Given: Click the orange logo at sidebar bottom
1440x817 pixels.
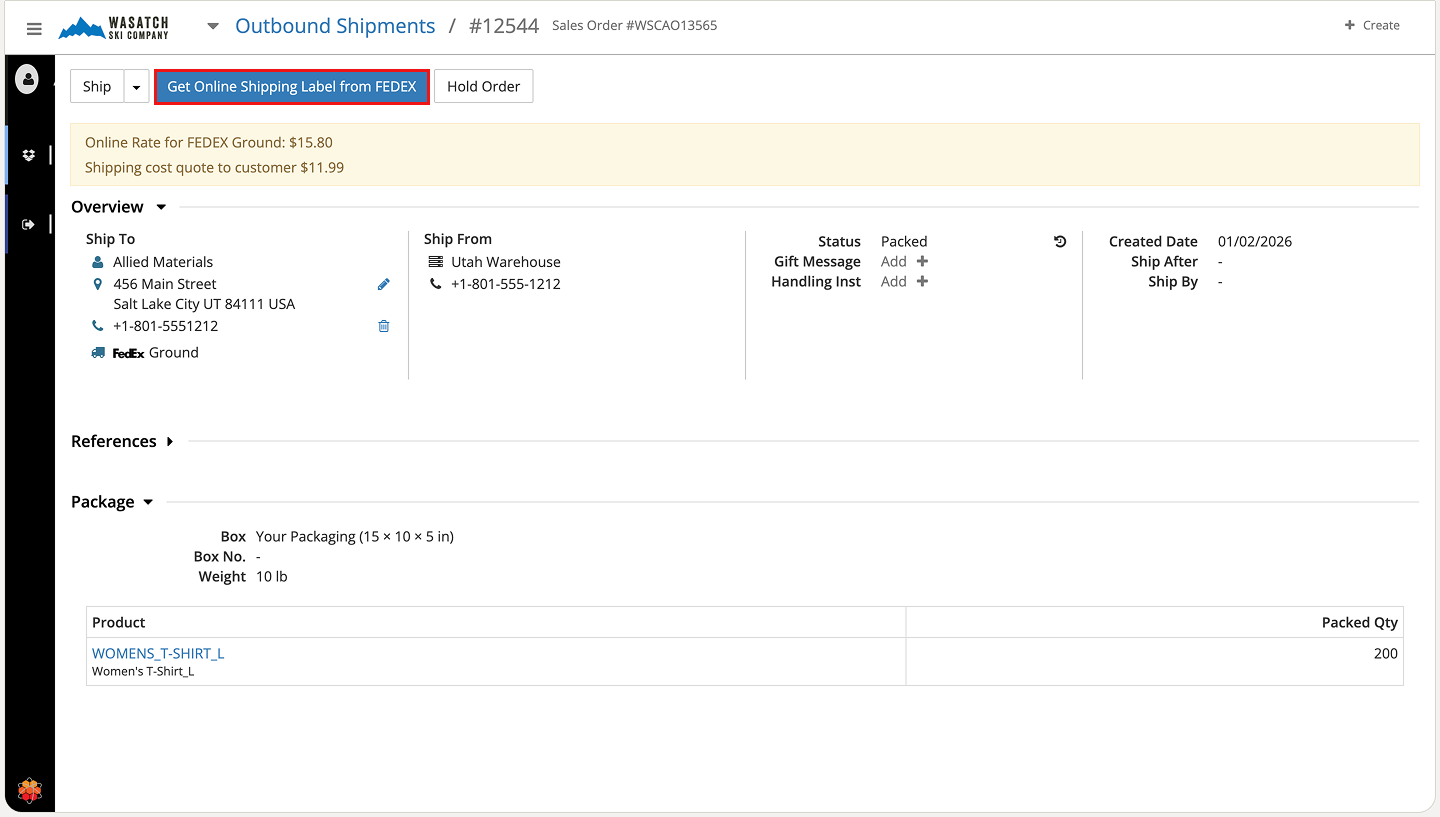Looking at the screenshot, I should pos(30,791).
